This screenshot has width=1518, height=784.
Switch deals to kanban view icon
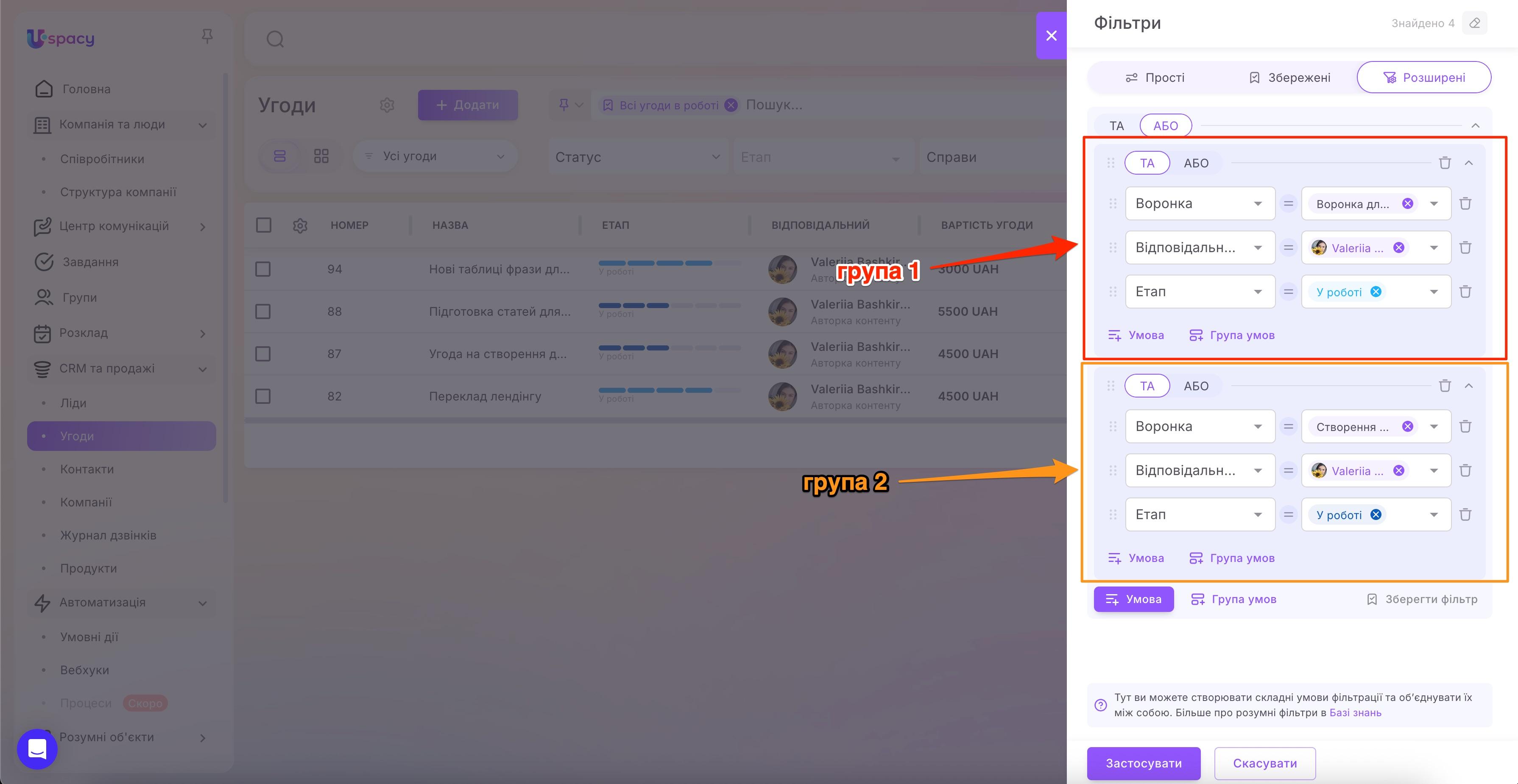click(x=321, y=156)
